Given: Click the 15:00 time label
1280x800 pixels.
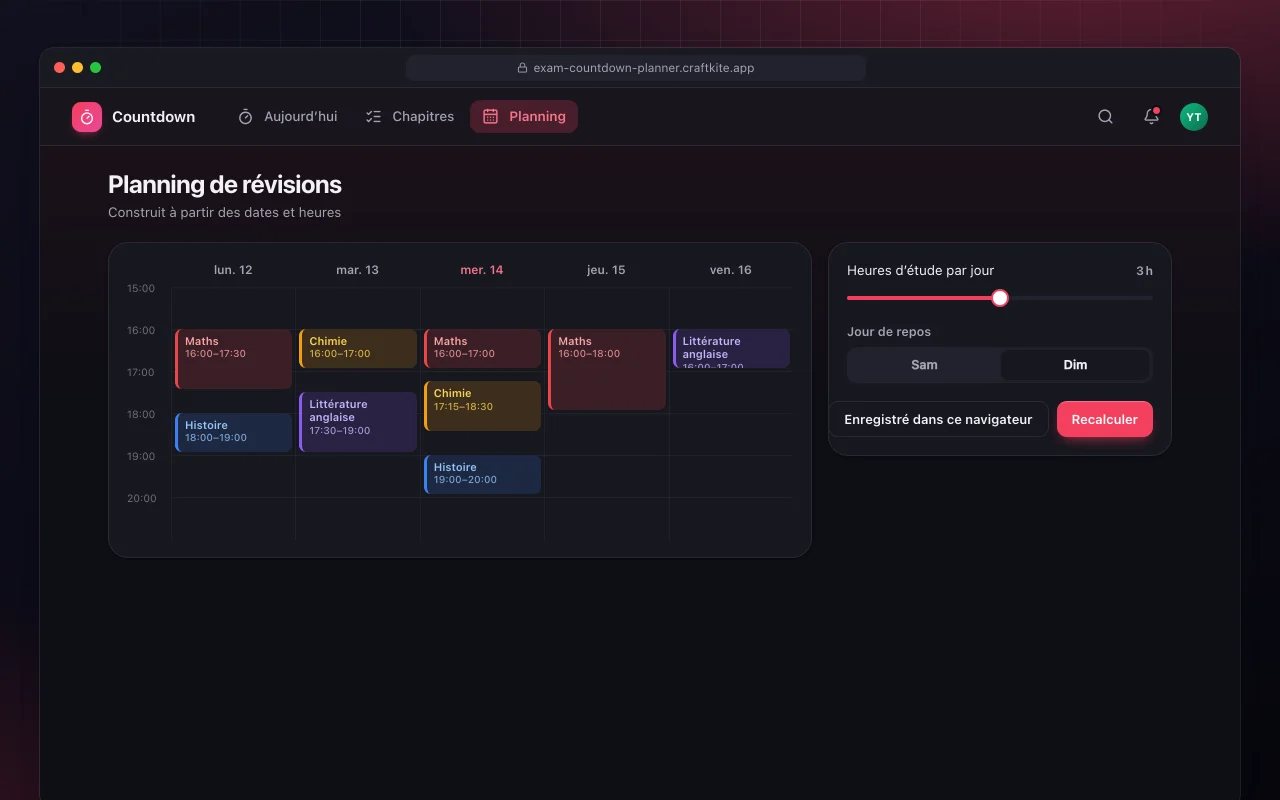Looking at the screenshot, I should (x=141, y=289).
